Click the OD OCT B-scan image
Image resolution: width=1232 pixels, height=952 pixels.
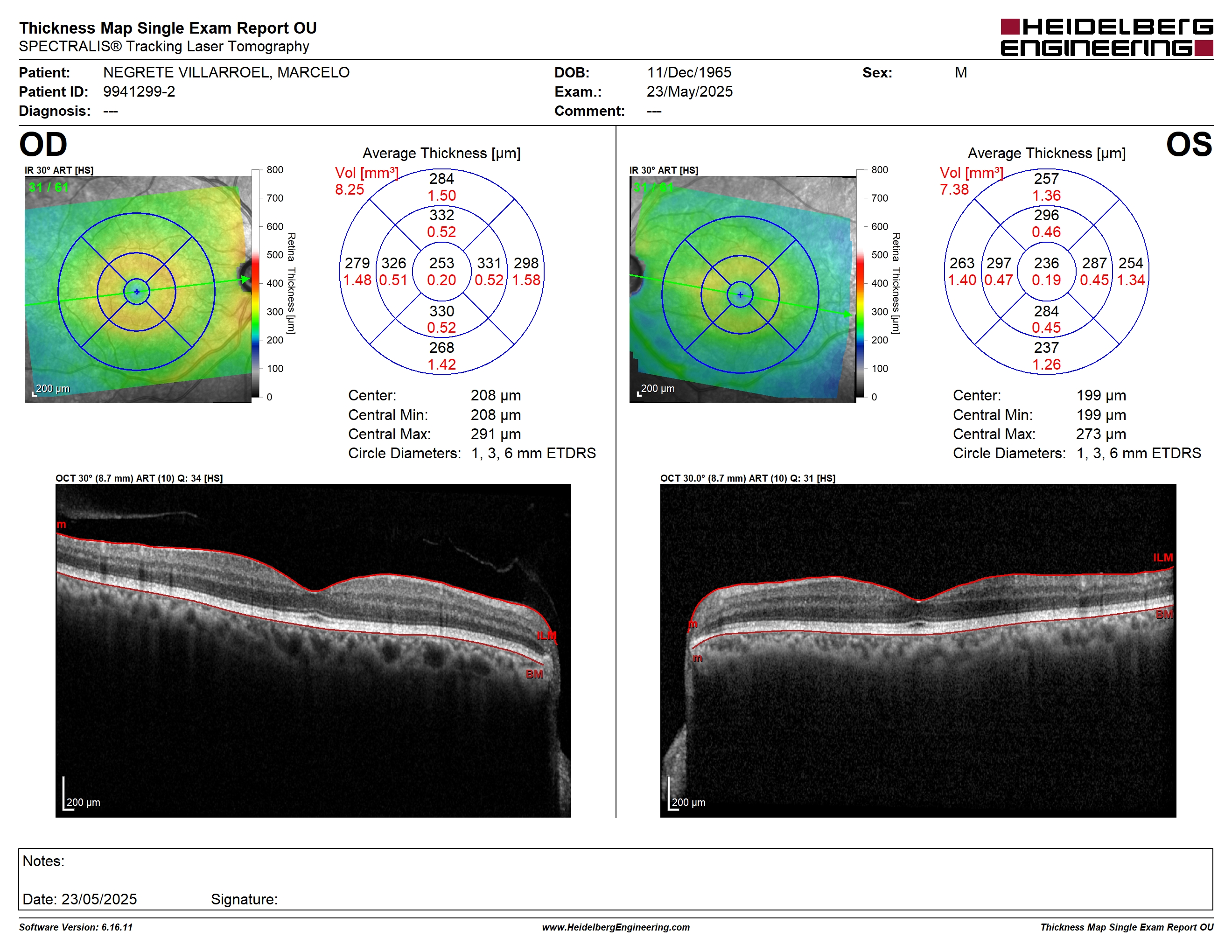pos(313,650)
